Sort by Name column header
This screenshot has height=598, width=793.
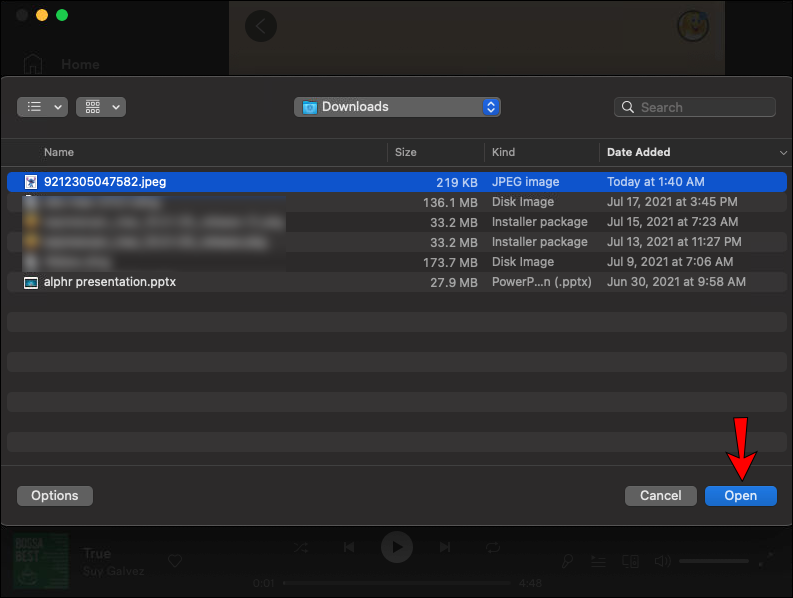point(59,152)
